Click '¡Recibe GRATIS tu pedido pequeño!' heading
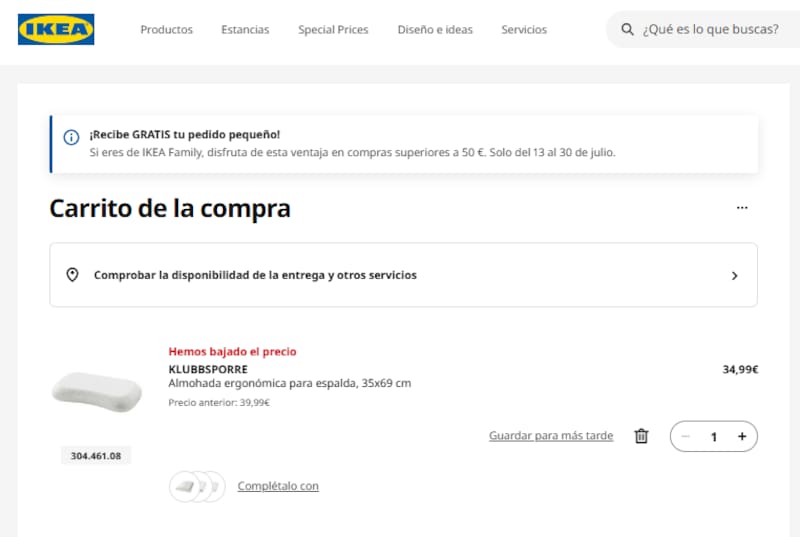 click(x=185, y=135)
